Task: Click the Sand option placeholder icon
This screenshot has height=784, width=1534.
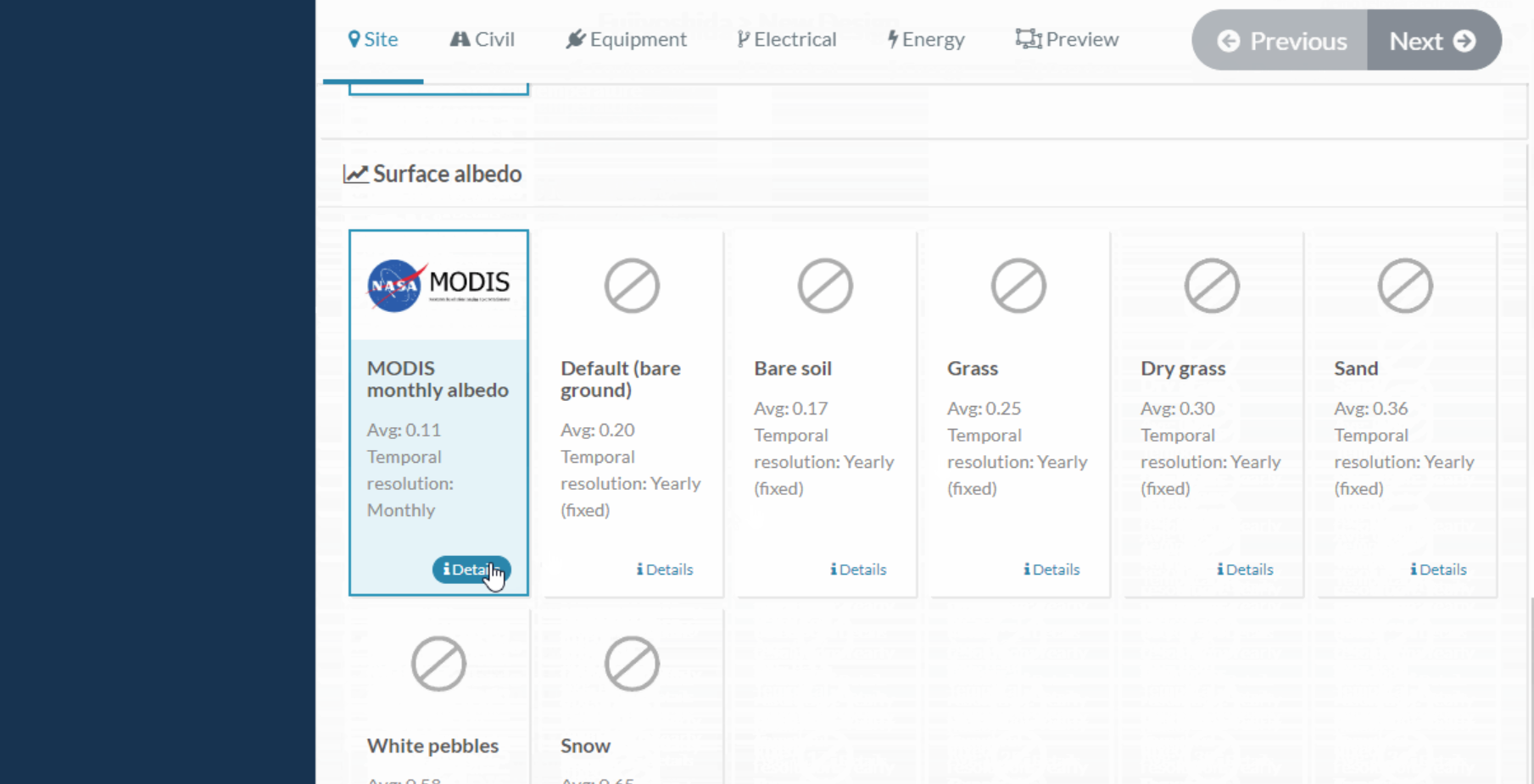Action: point(1405,286)
